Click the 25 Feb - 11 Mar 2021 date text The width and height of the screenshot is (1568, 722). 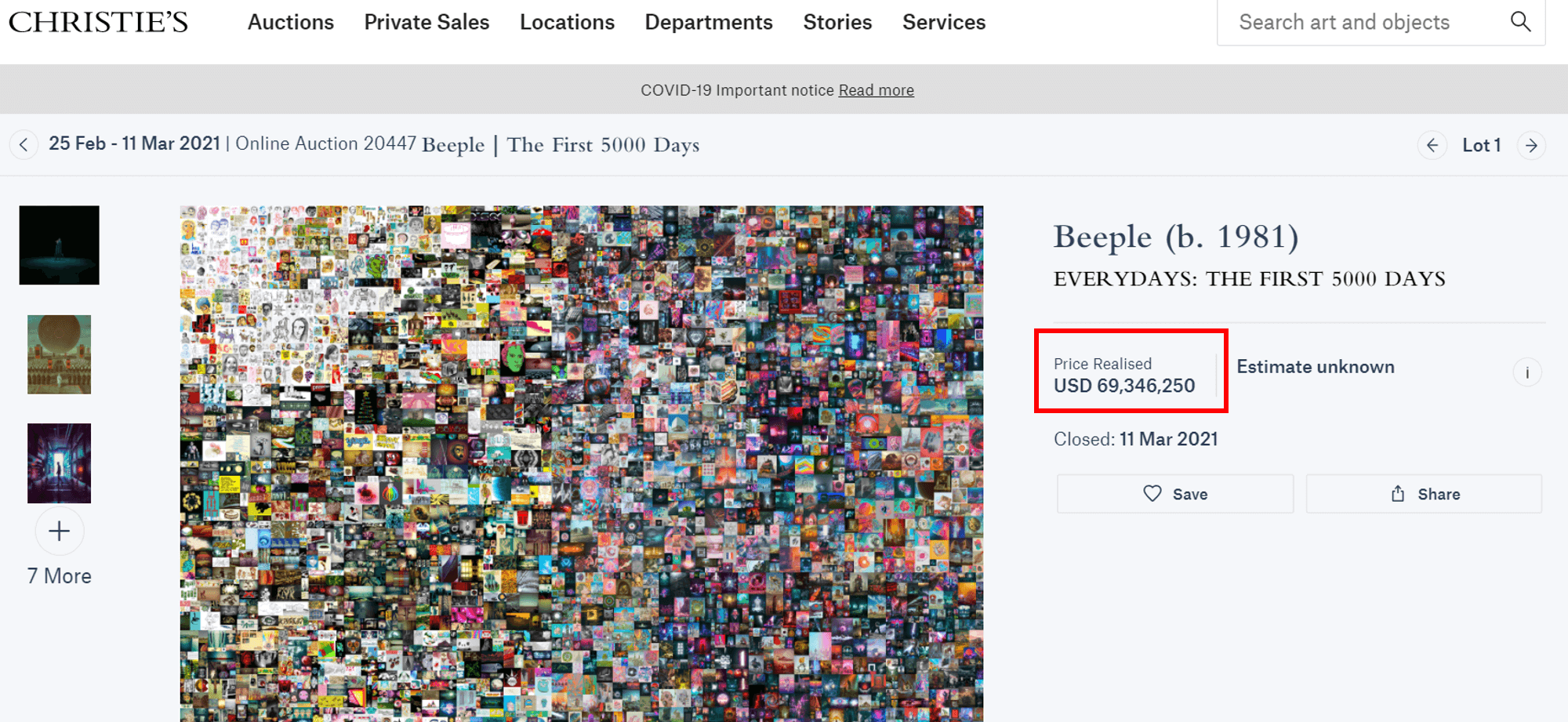pyautogui.click(x=134, y=143)
